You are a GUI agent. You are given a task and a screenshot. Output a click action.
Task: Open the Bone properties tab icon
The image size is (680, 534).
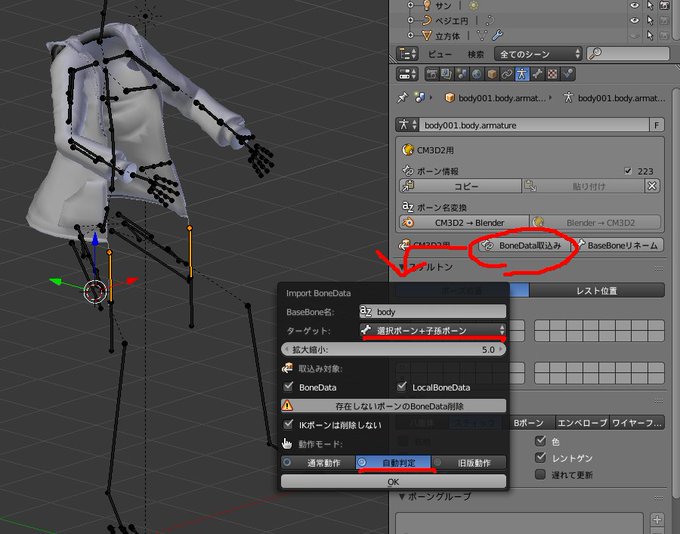[537, 74]
